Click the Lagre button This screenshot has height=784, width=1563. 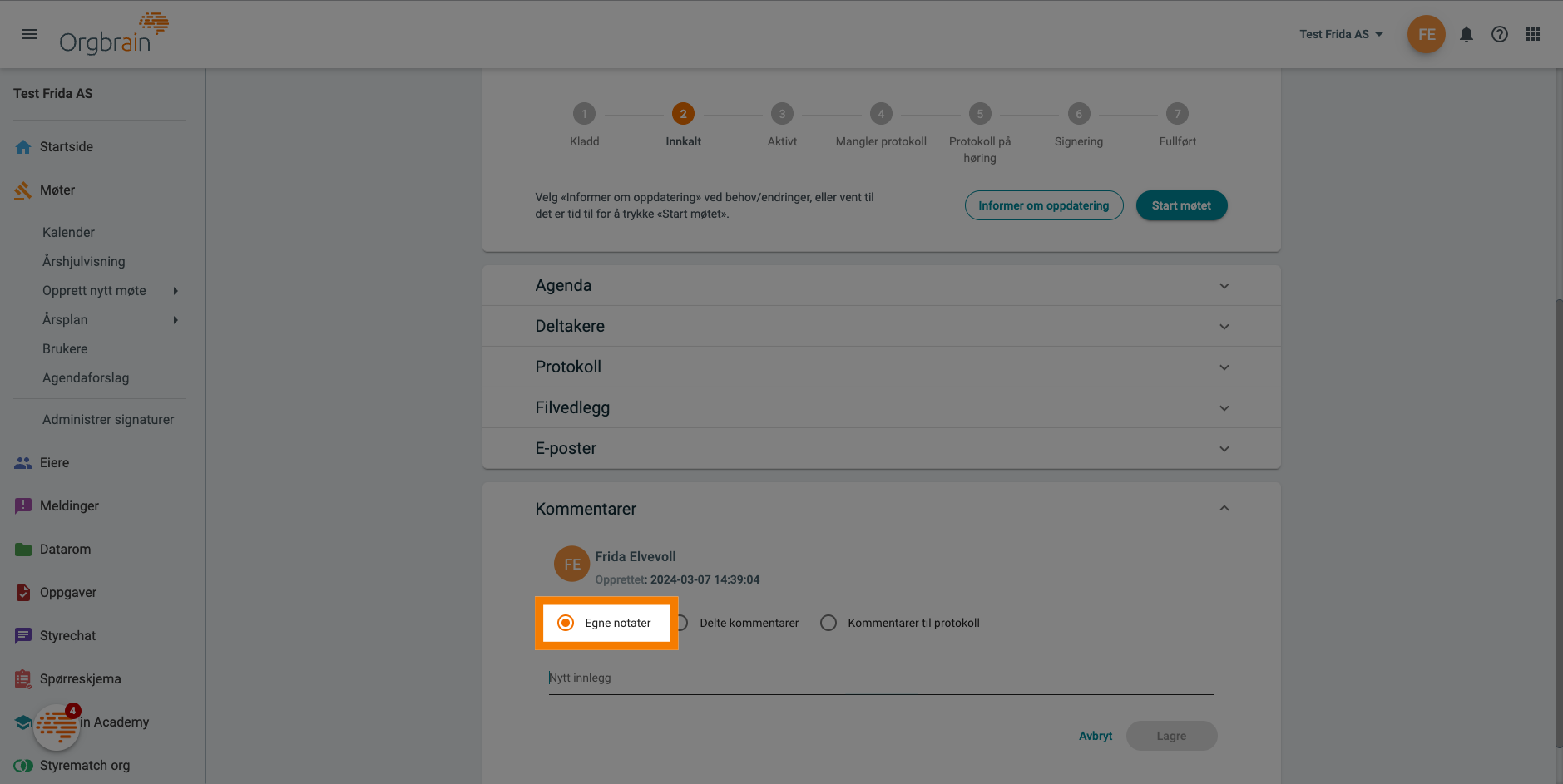pyautogui.click(x=1171, y=736)
